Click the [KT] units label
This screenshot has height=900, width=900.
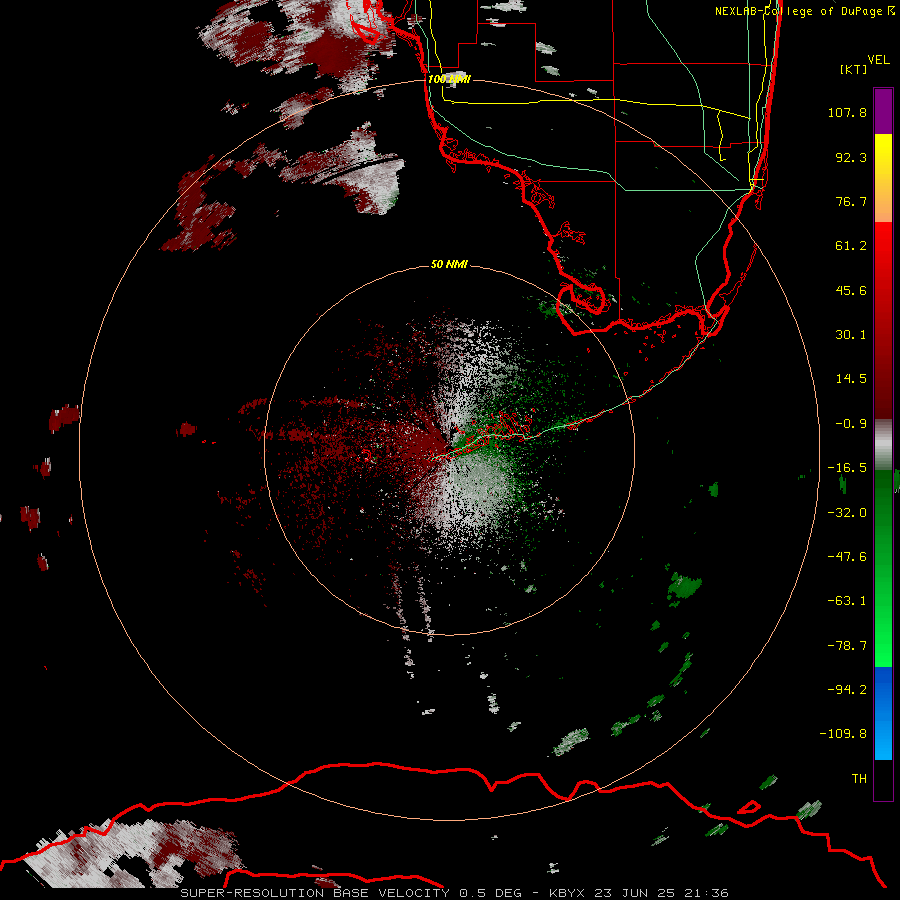854,69
